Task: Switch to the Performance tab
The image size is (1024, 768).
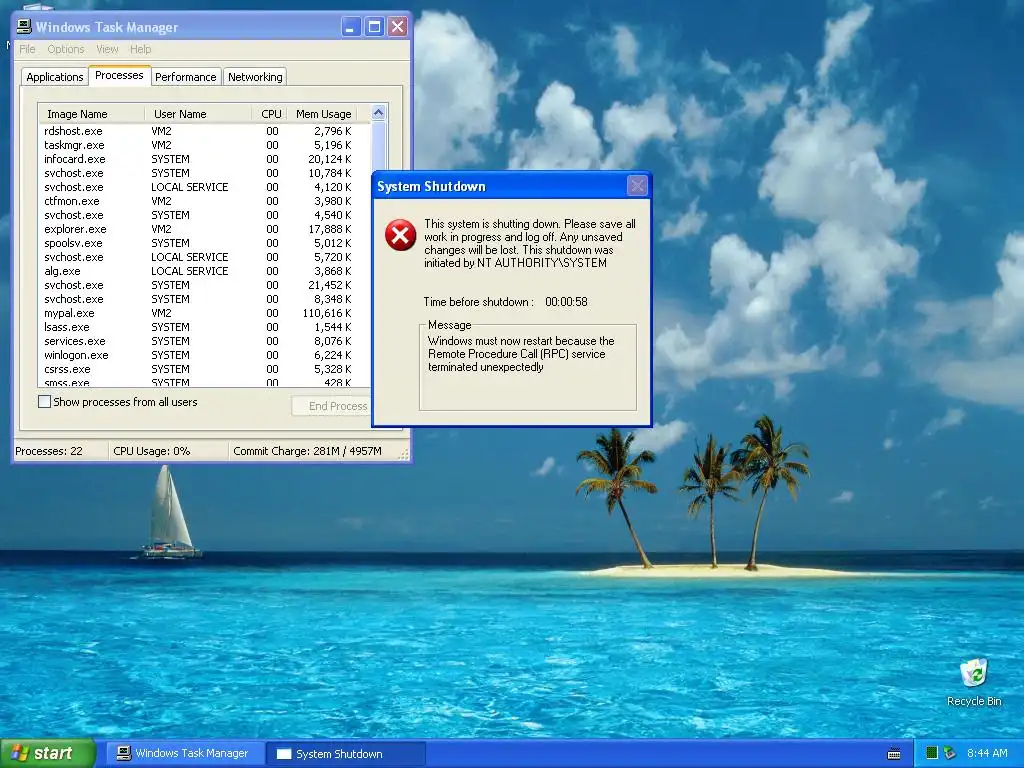Action: tap(185, 77)
